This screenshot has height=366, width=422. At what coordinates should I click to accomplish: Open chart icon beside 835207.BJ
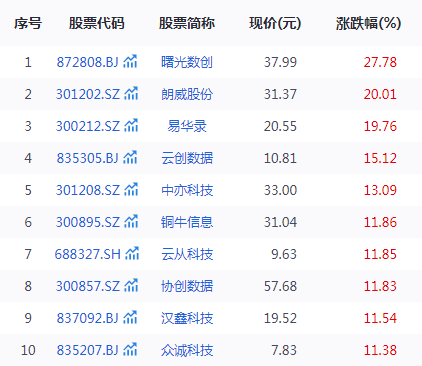[130, 349]
